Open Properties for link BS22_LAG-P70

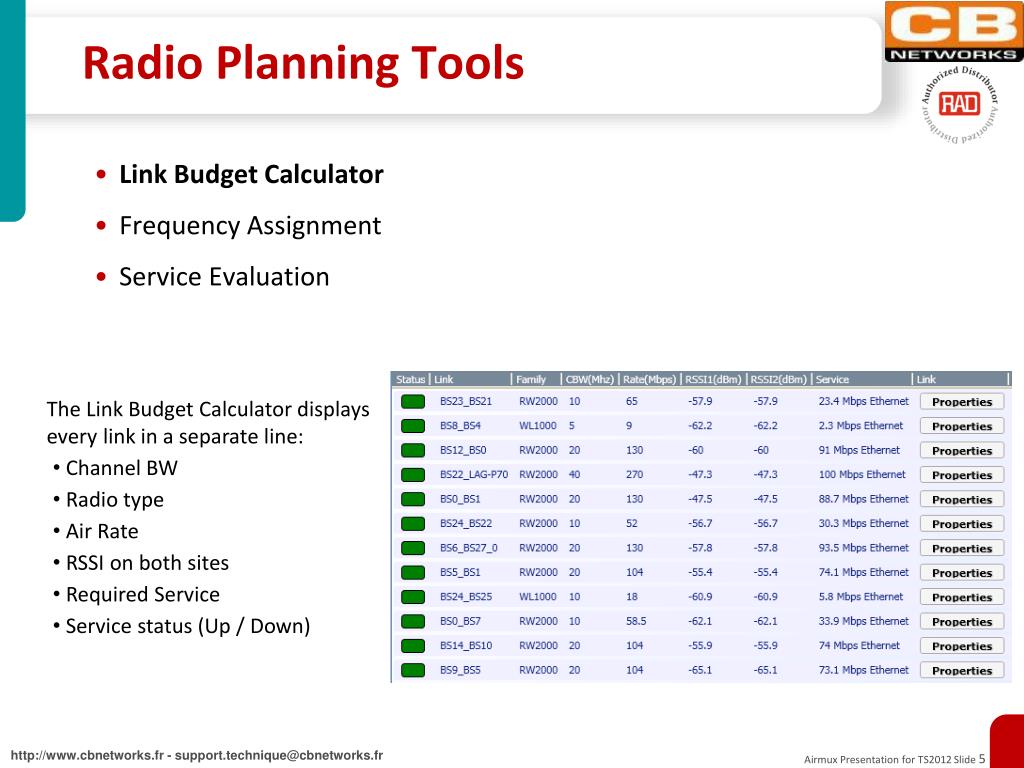point(961,475)
